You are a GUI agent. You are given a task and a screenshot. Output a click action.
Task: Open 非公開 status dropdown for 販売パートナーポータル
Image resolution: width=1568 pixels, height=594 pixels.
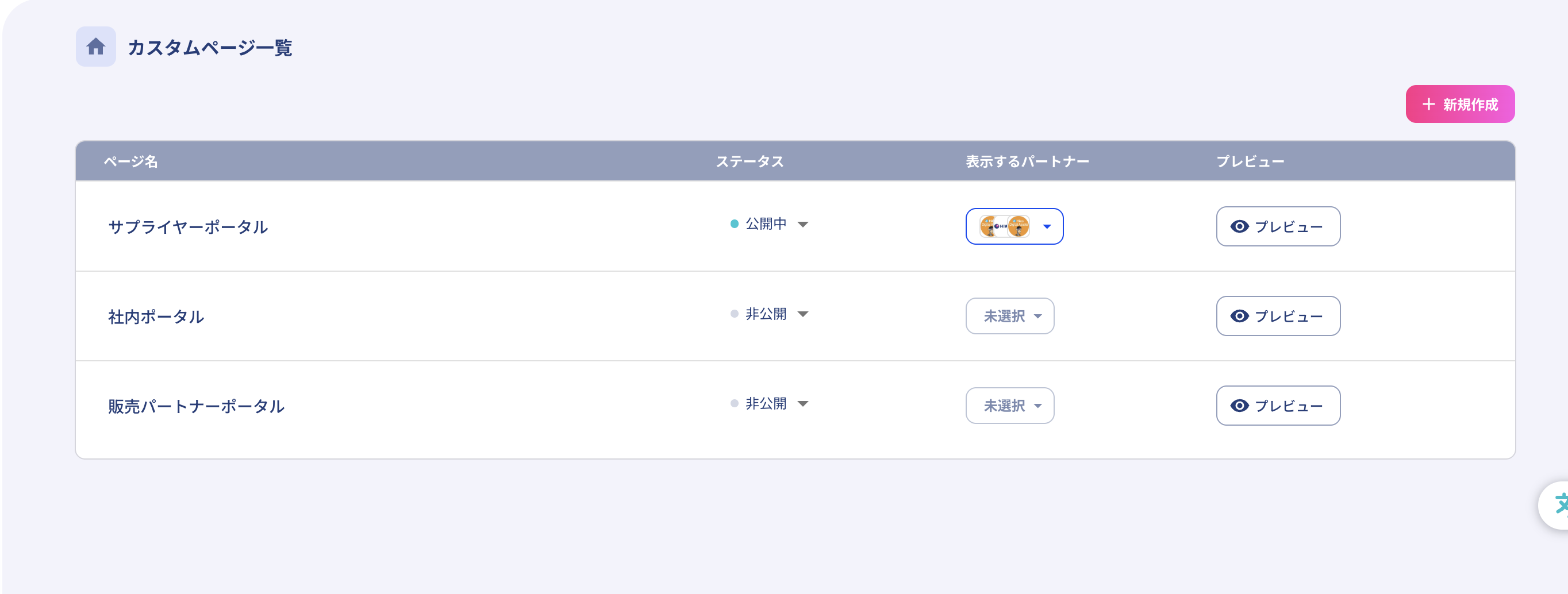tap(803, 403)
